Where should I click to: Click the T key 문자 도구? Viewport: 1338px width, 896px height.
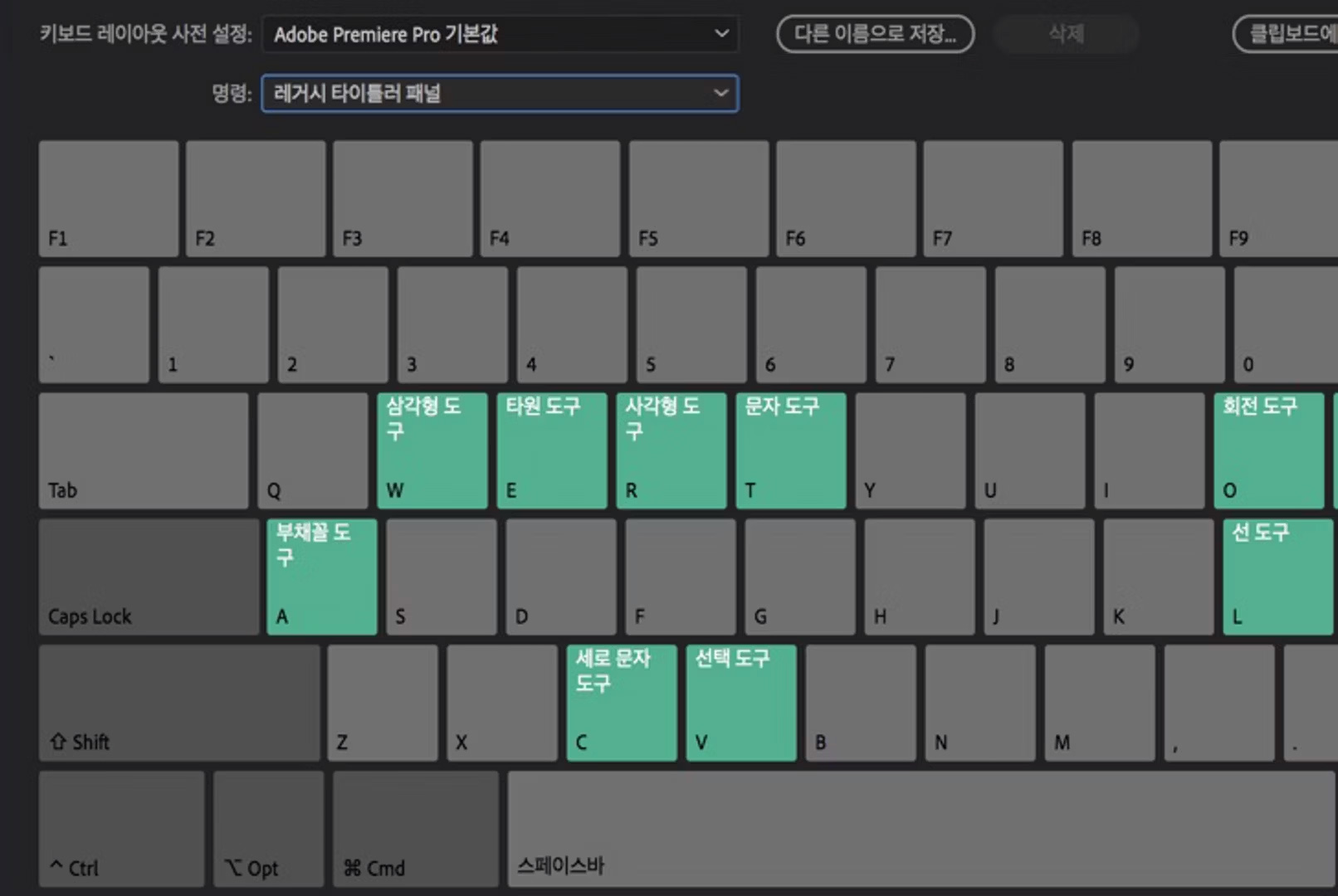point(790,450)
